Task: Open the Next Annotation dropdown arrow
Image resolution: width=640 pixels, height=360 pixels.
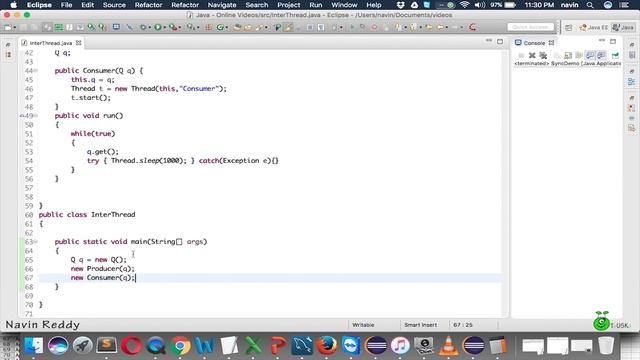Action: [406, 27]
